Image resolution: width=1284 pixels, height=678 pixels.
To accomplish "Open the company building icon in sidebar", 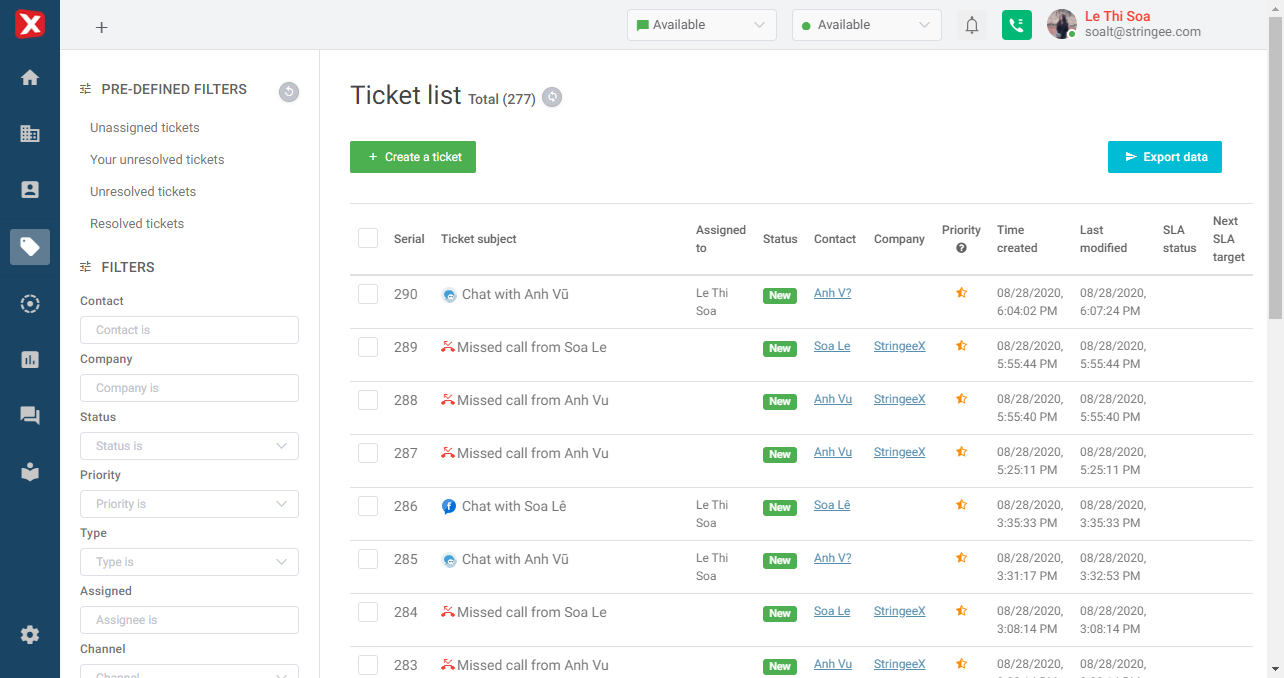I will tap(30, 133).
